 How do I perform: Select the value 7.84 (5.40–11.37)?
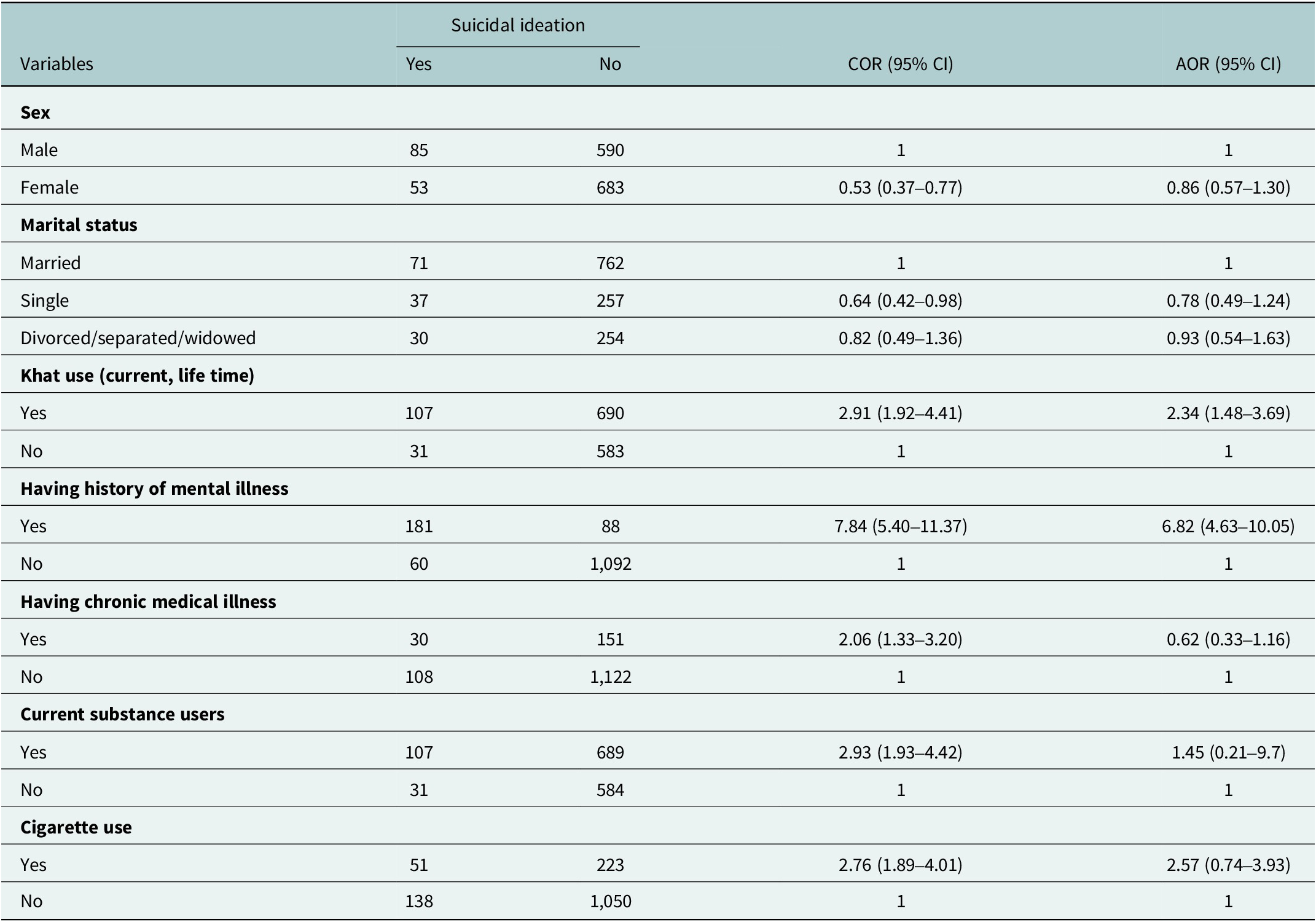pyautogui.click(x=900, y=526)
